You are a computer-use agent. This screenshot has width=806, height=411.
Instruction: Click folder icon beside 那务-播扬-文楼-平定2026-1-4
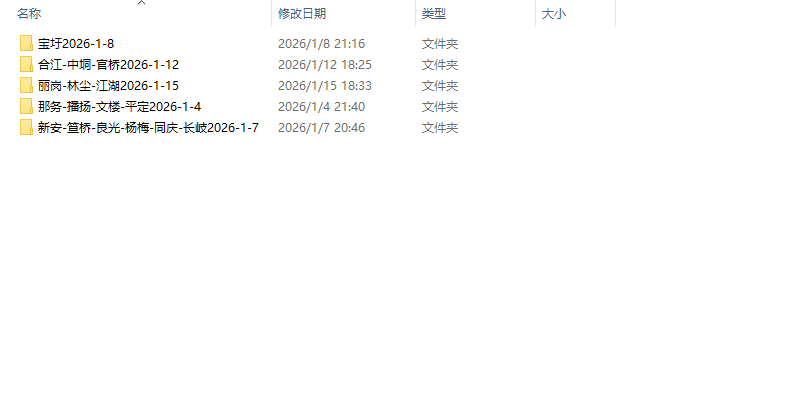(x=26, y=106)
